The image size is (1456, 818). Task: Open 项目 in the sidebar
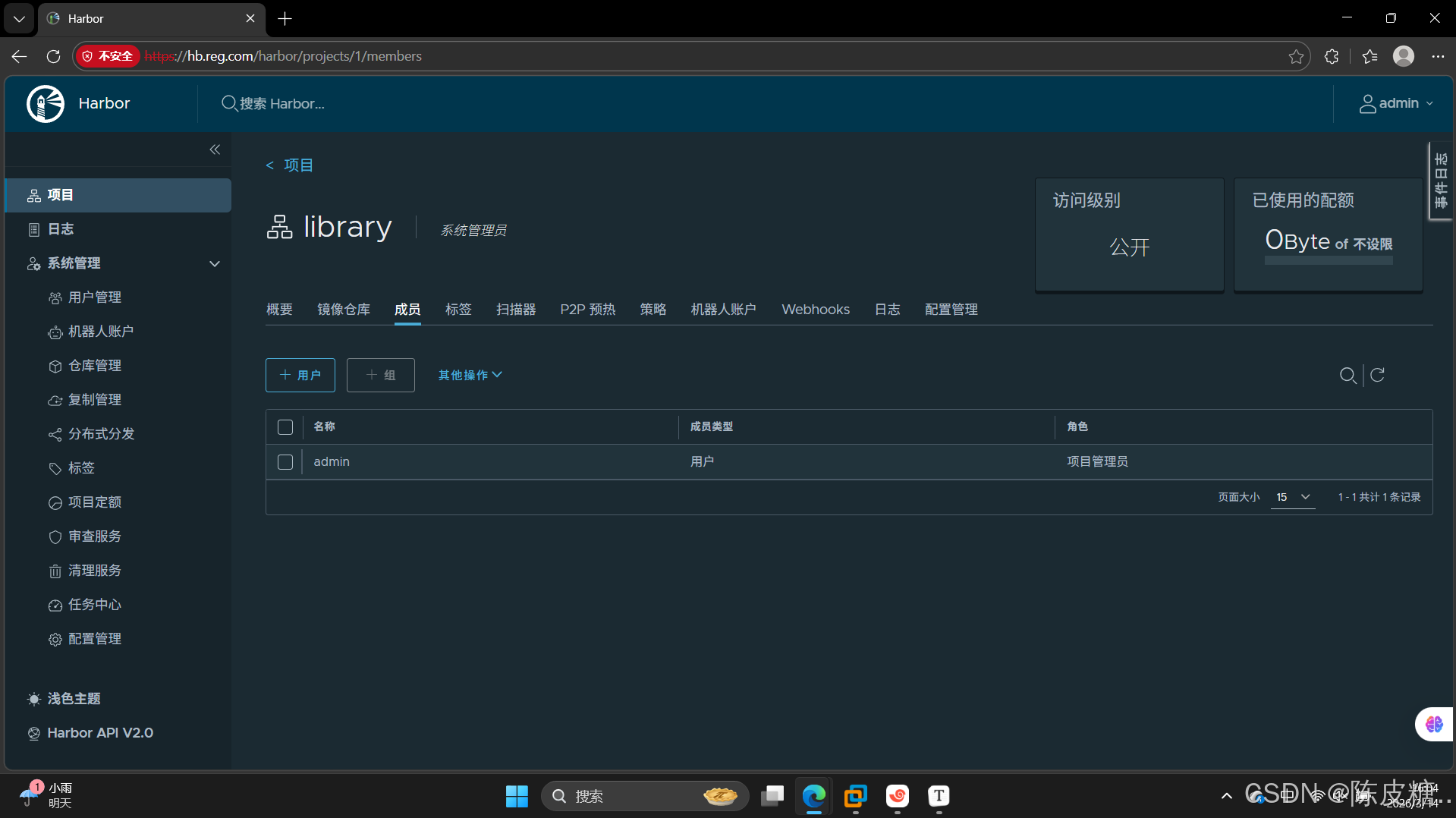click(x=118, y=195)
